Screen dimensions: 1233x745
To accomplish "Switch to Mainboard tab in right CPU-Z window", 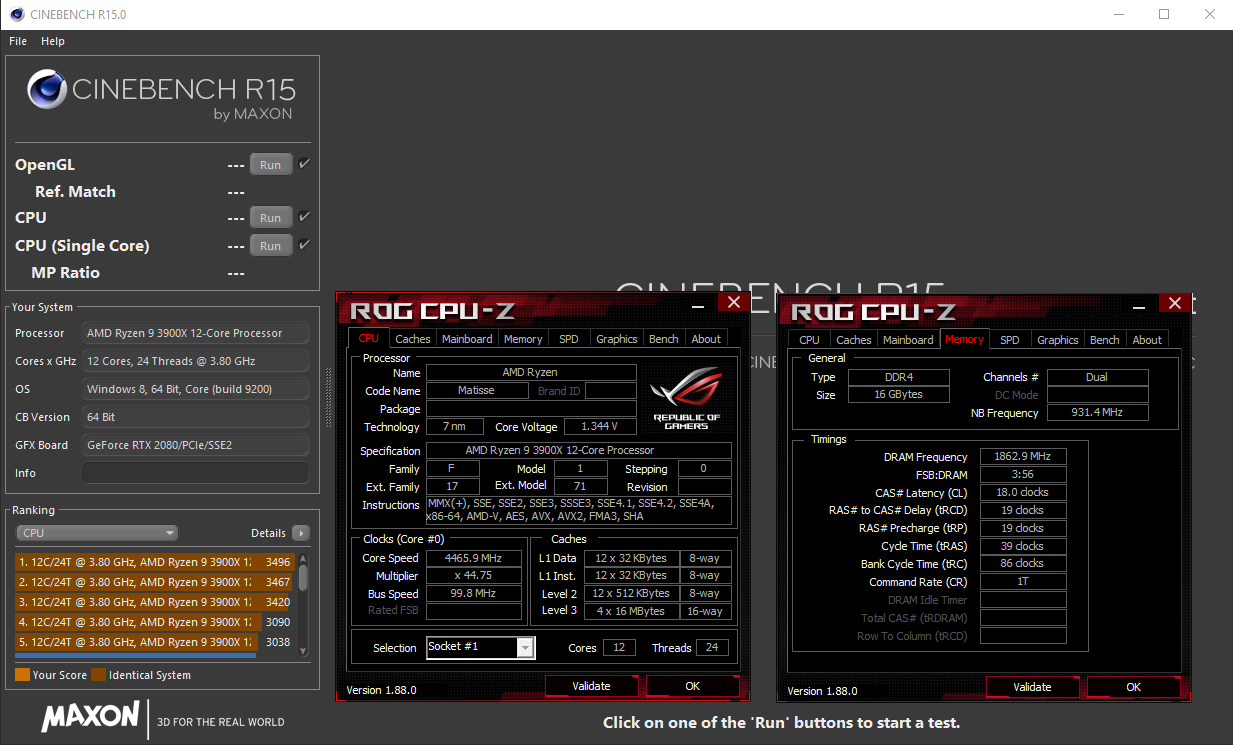I will coord(908,339).
